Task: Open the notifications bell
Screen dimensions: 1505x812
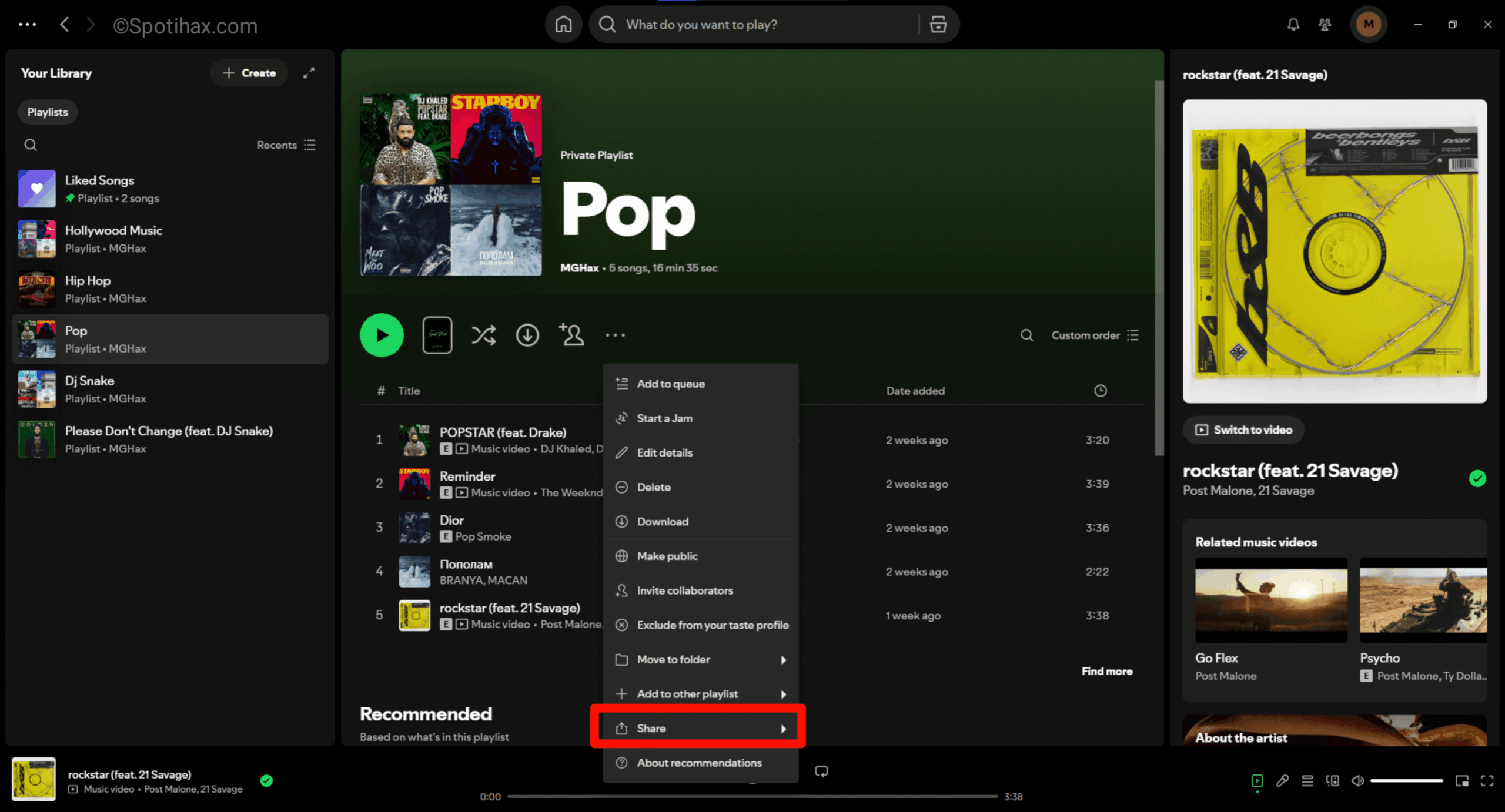Action: point(1293,25)
